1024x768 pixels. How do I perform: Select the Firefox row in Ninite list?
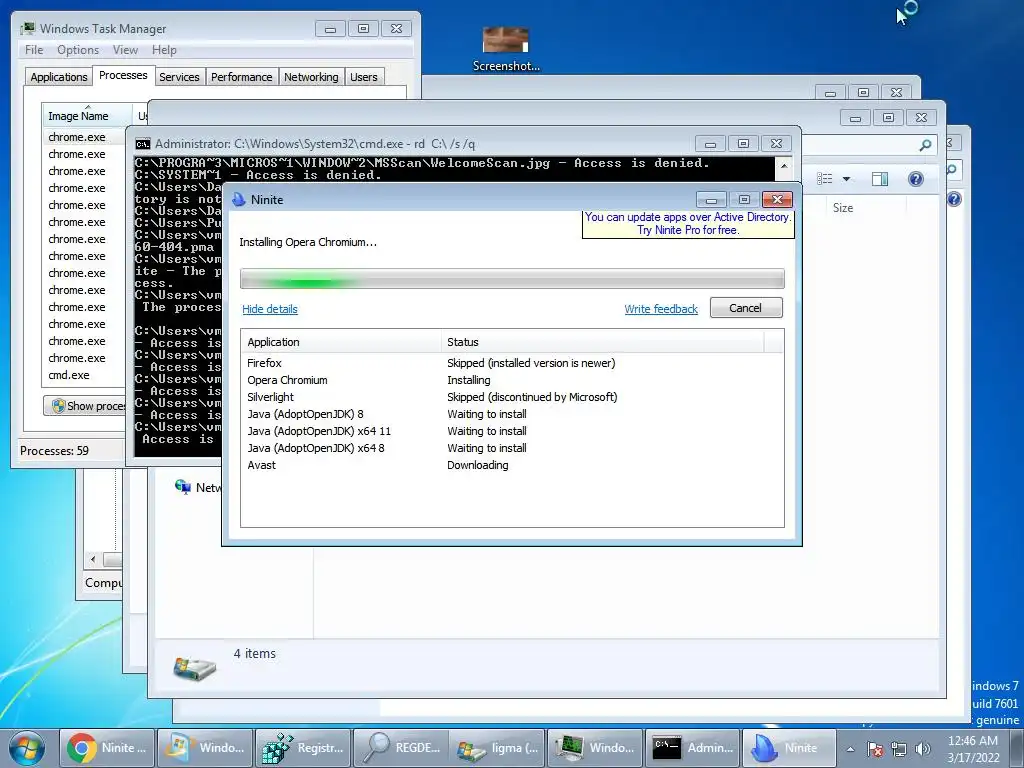click(512, 363)
